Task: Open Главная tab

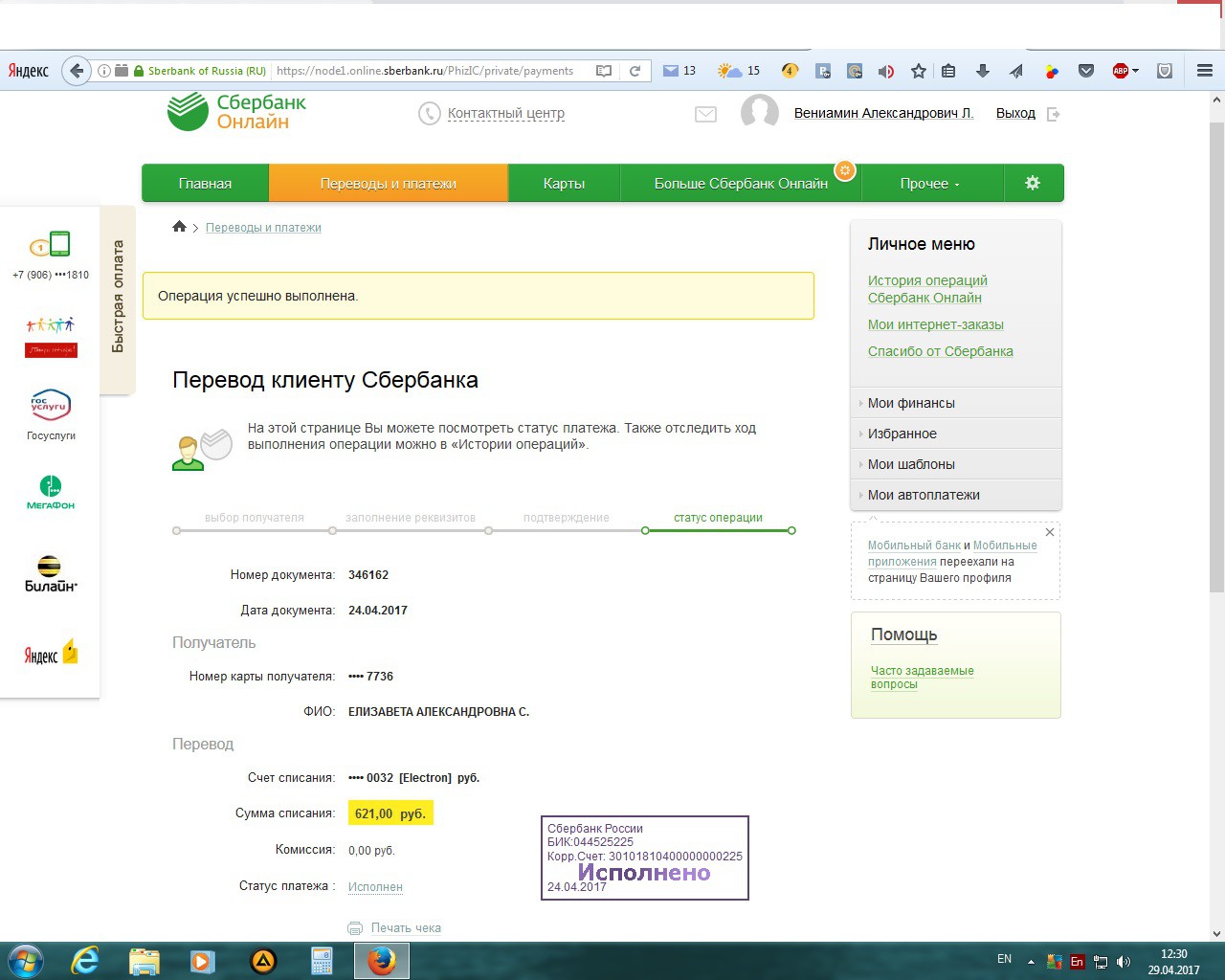Action: click(x=205, y=183)
